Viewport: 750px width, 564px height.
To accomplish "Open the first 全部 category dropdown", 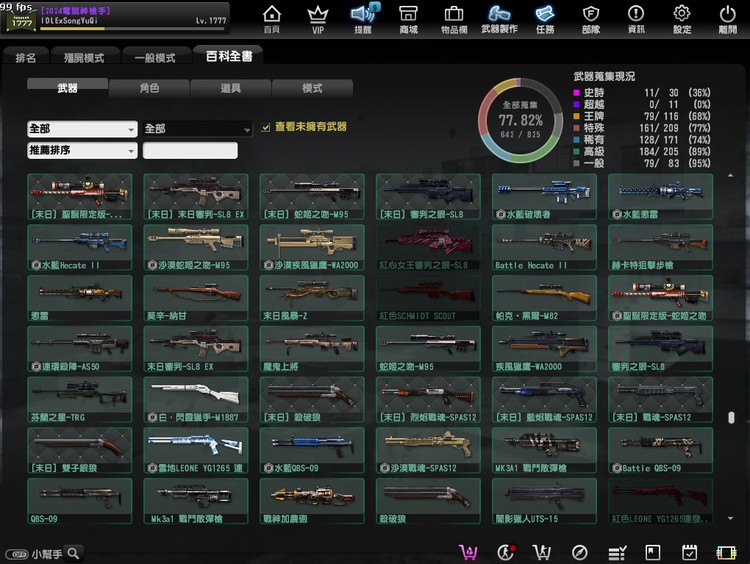I will (x=82, y=129).
